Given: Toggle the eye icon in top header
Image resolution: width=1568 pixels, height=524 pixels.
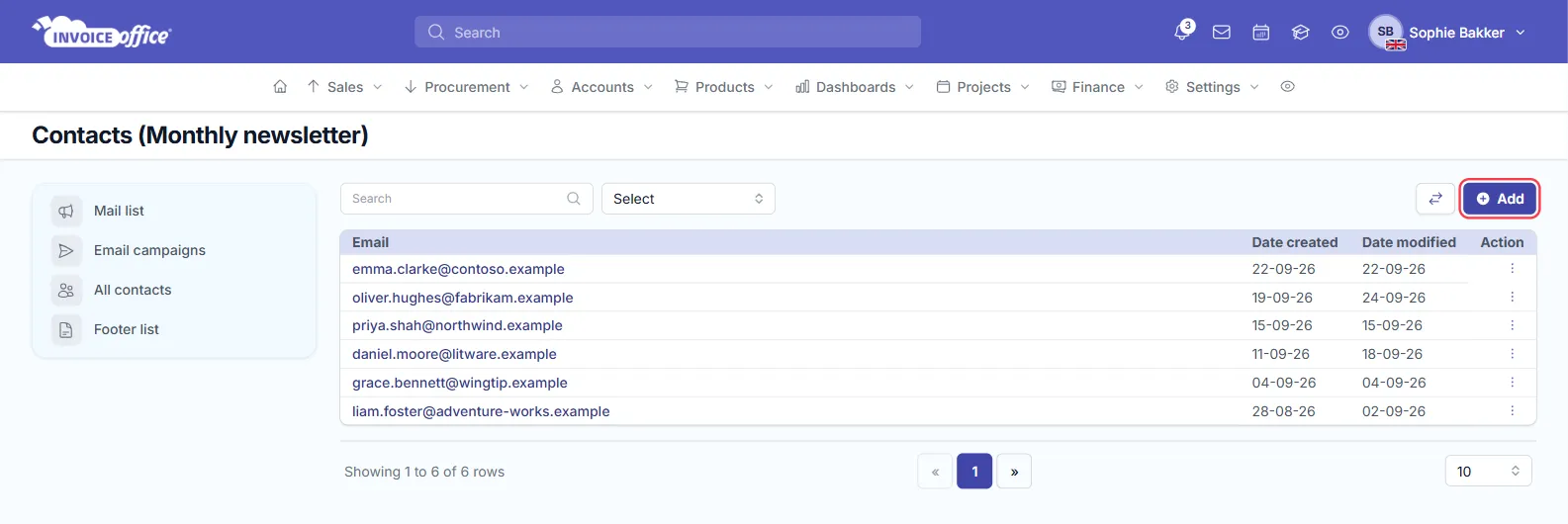Looking at the screenshot, I should pos(1340,33).
